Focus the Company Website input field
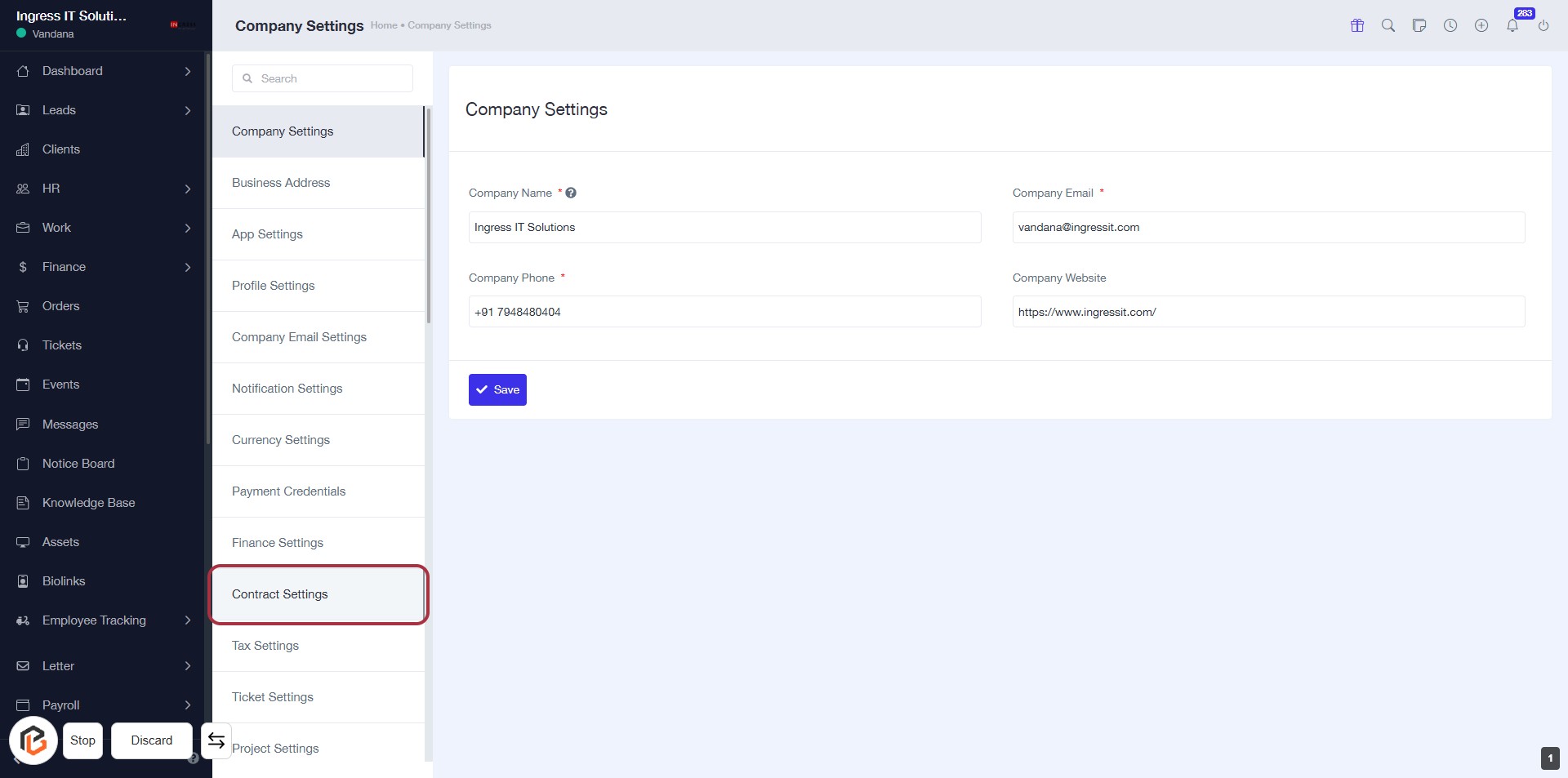The image size is (1568, 778). (1268, 312)
